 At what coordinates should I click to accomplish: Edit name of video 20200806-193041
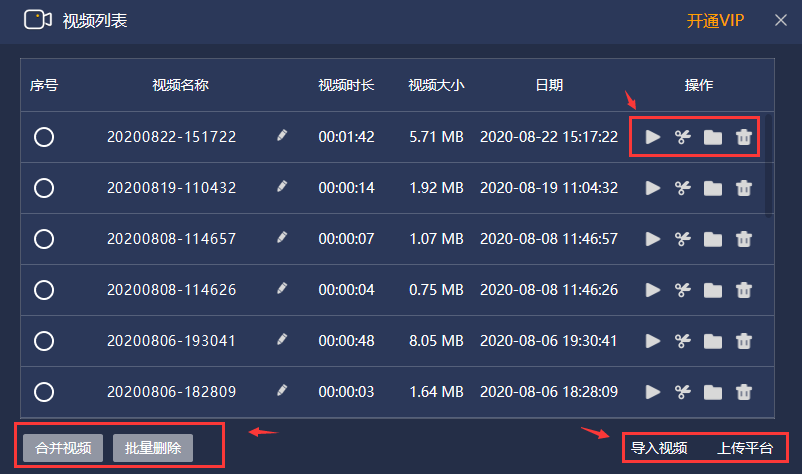click(282, 340)
